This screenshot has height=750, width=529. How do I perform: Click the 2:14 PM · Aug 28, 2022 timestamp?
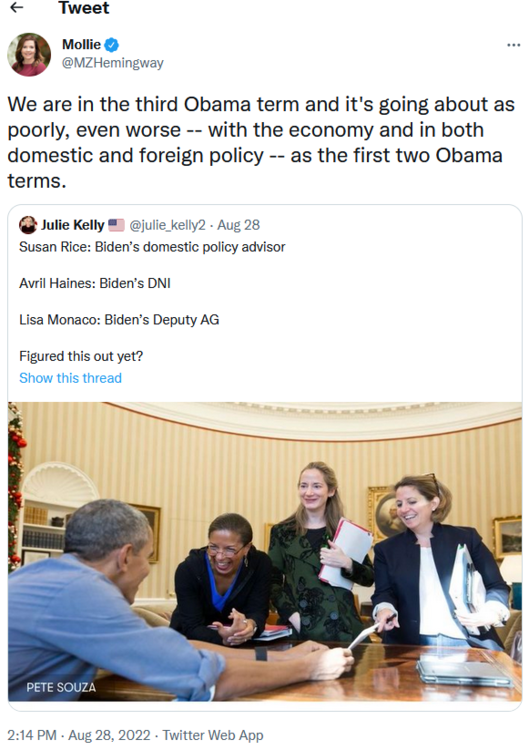[79, 735]
